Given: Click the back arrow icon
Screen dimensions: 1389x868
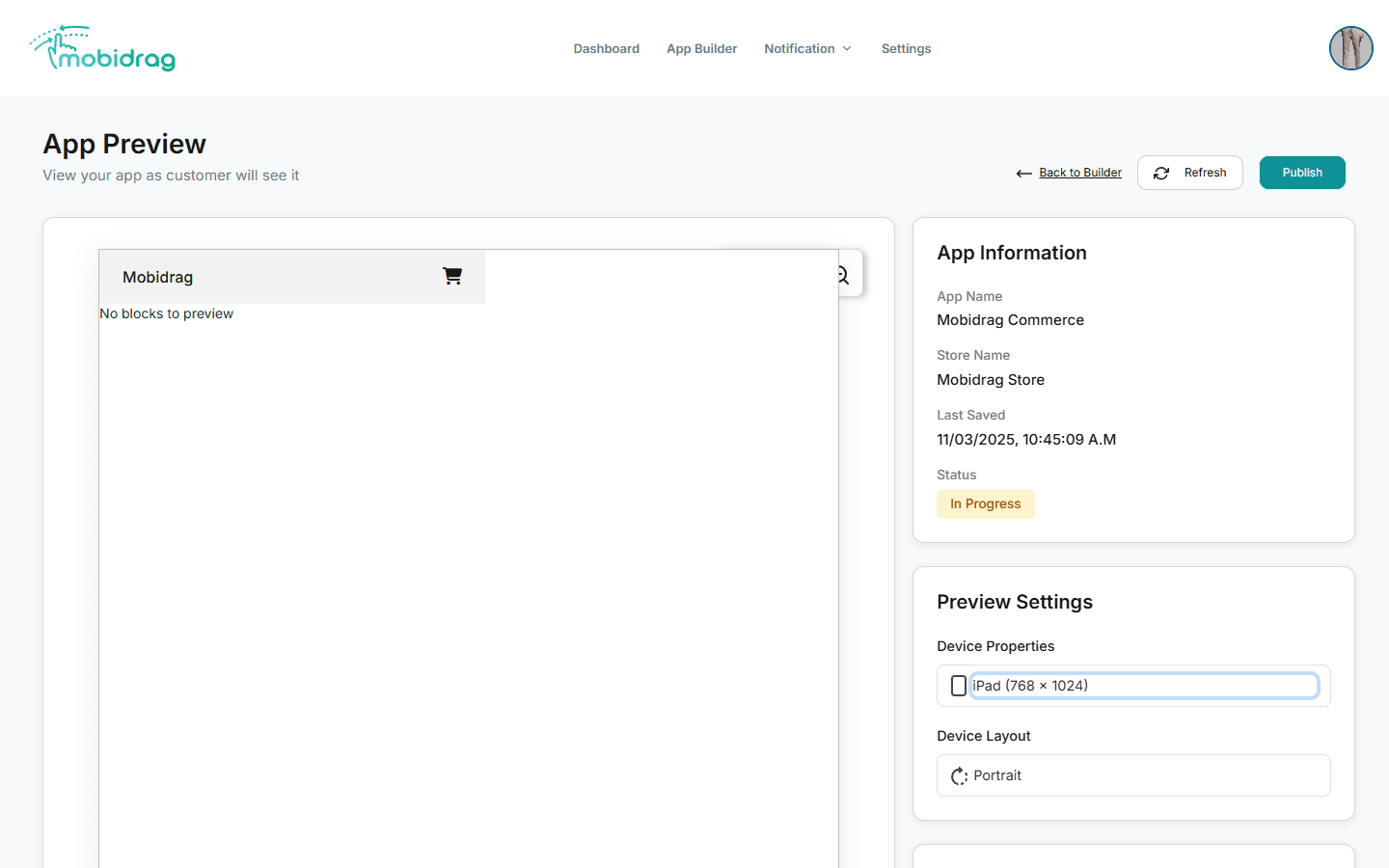Looking at the screenshot, I should click(x=1024, y=174).
